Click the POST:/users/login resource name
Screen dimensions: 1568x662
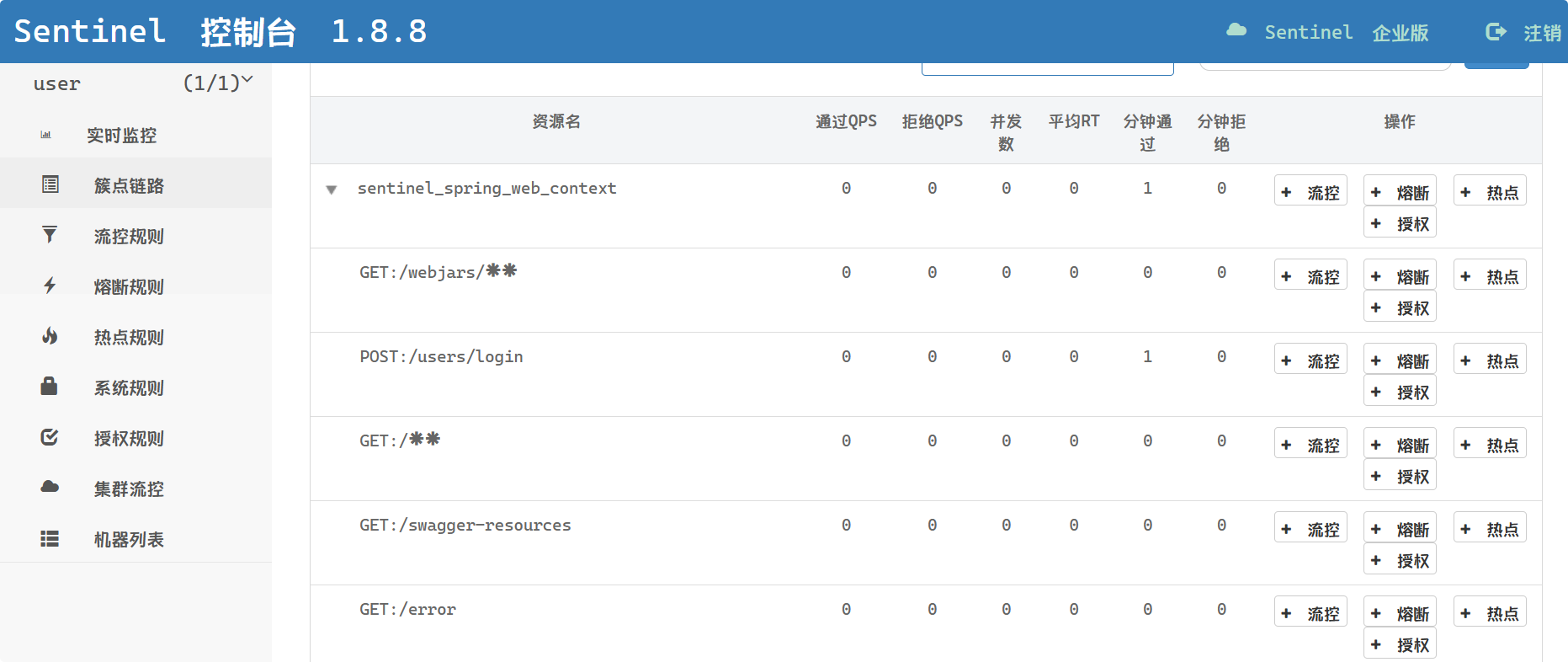click(441, 357)
